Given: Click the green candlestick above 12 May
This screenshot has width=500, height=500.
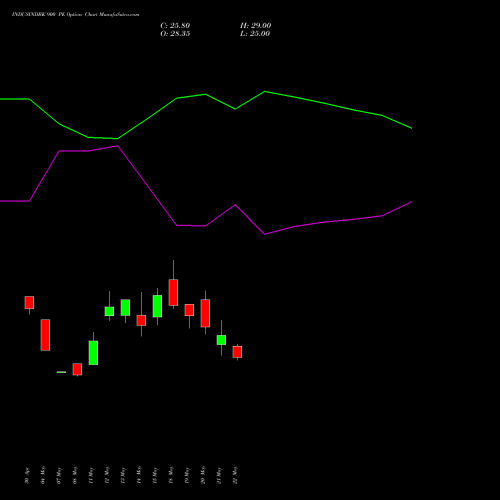Looking at the screenshot, I should (x=109, y=311).
